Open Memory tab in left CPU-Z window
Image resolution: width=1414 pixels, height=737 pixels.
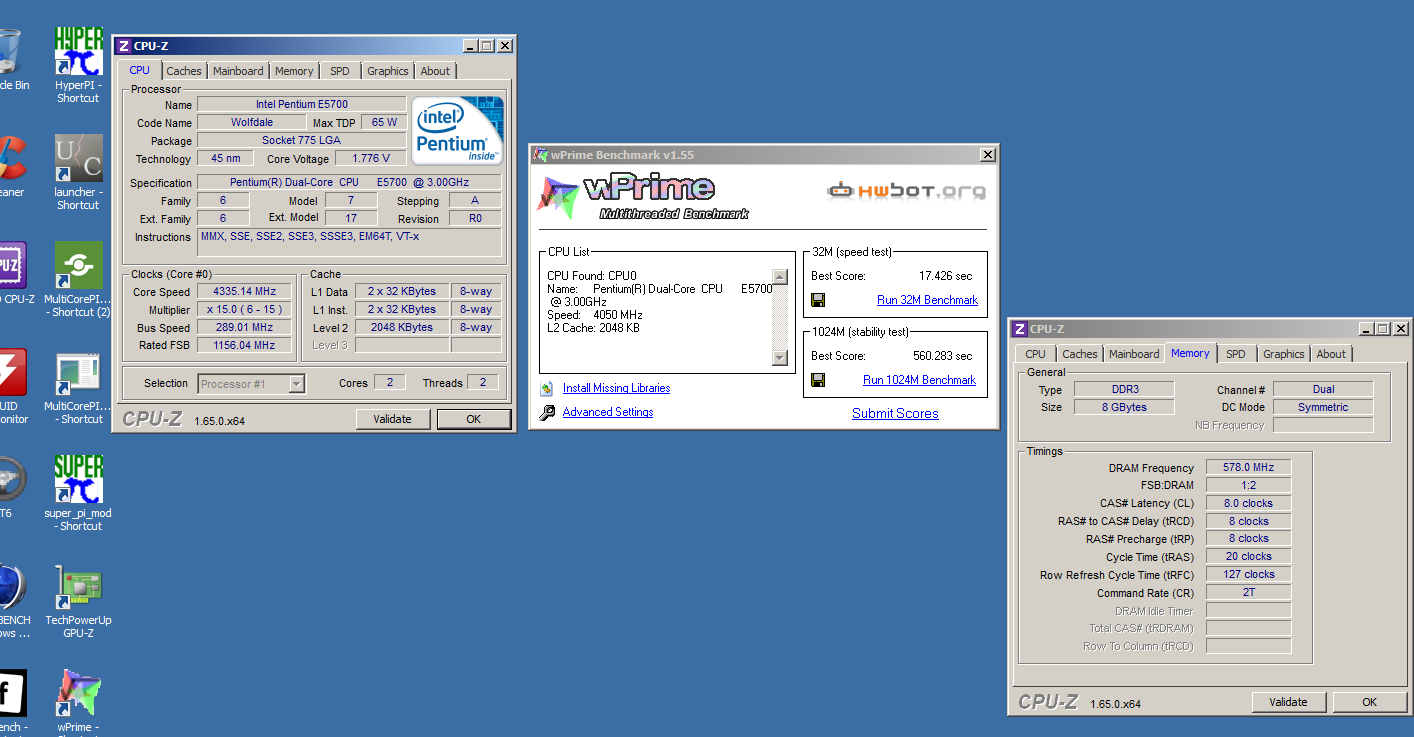294,71
